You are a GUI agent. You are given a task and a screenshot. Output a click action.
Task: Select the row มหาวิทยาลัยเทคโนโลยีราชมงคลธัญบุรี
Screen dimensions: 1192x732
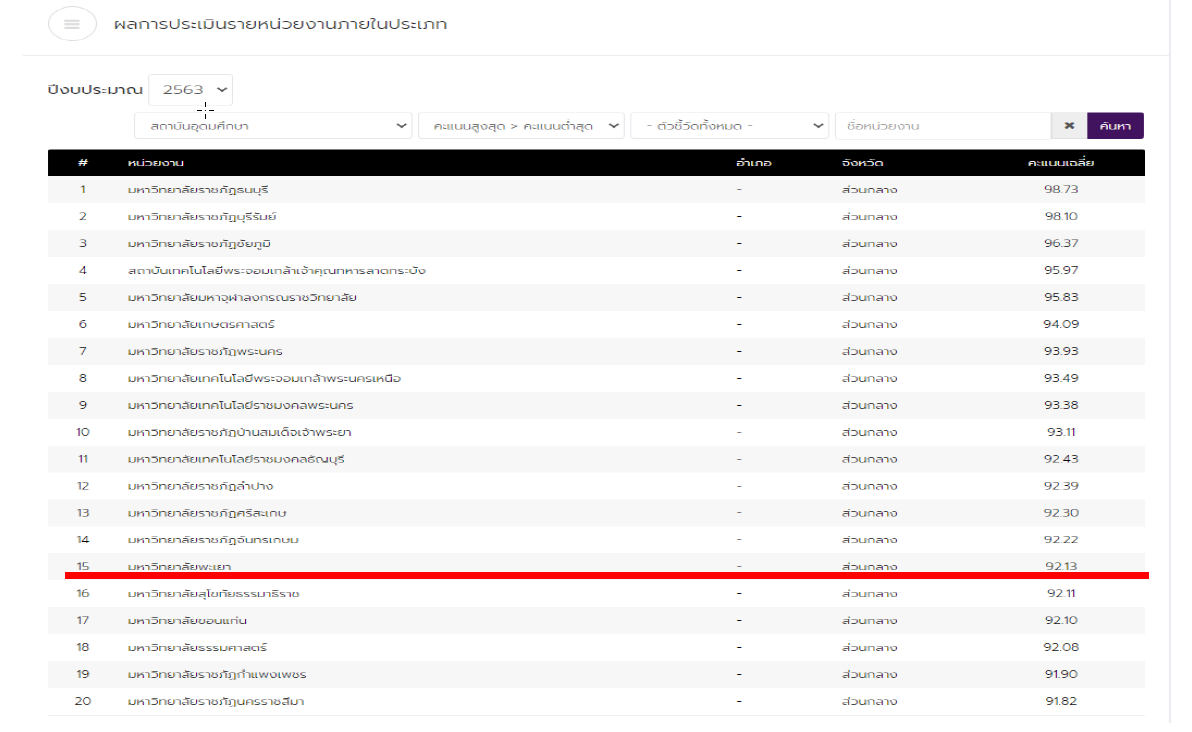click(x=596, y=460)
